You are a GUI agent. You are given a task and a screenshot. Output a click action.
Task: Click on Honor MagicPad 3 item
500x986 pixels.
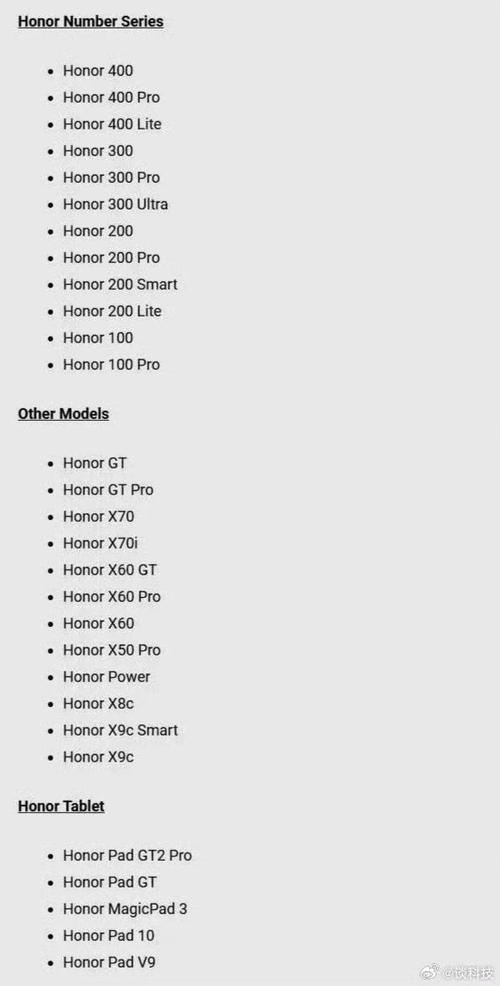point(125,909)
